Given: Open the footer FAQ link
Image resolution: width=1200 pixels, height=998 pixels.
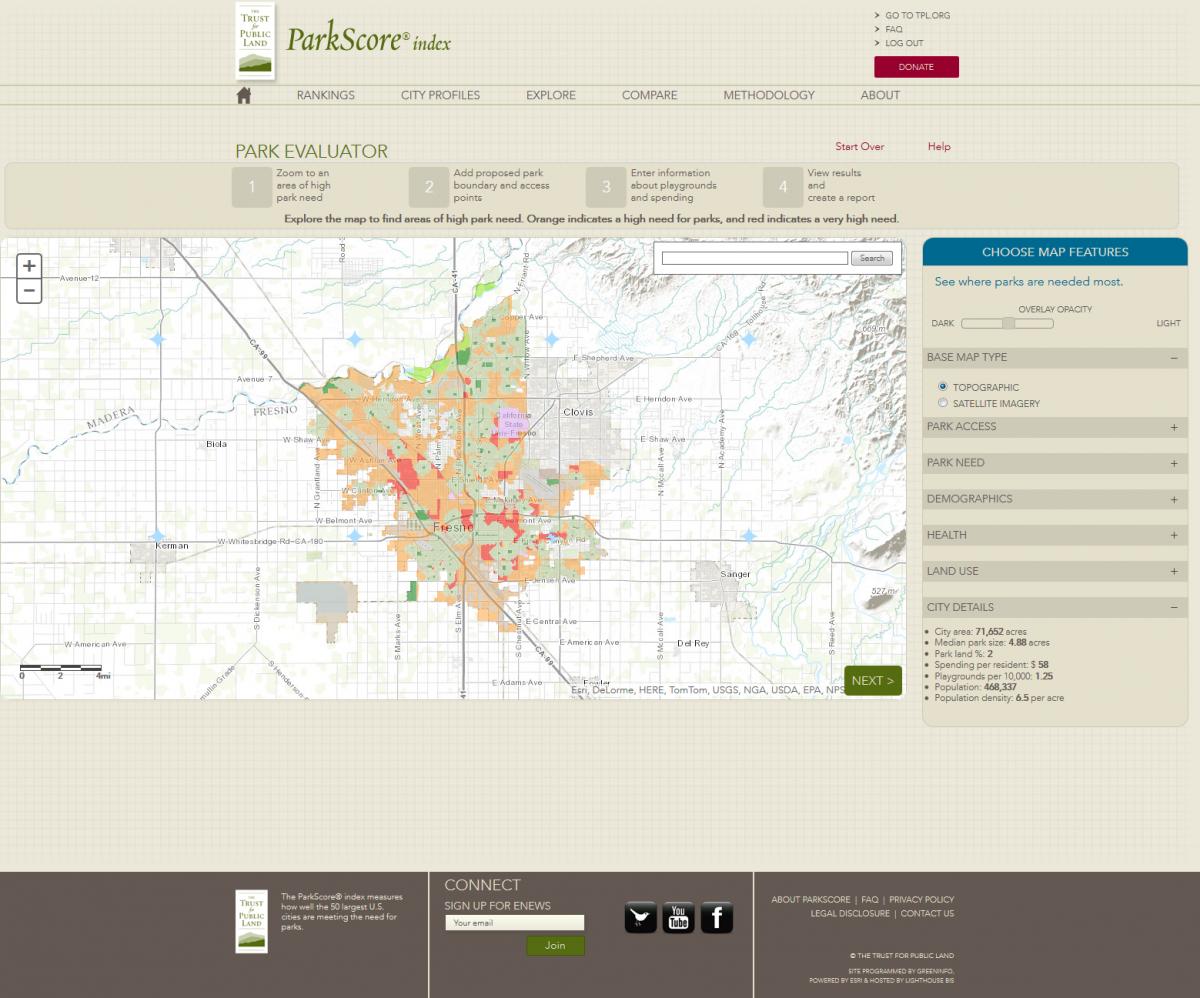Looking at the screenshot, I should [x=870, y=899].
